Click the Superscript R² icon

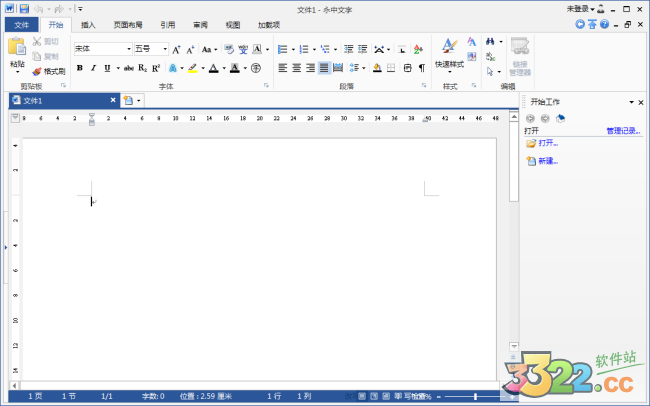tap(156, 68)
